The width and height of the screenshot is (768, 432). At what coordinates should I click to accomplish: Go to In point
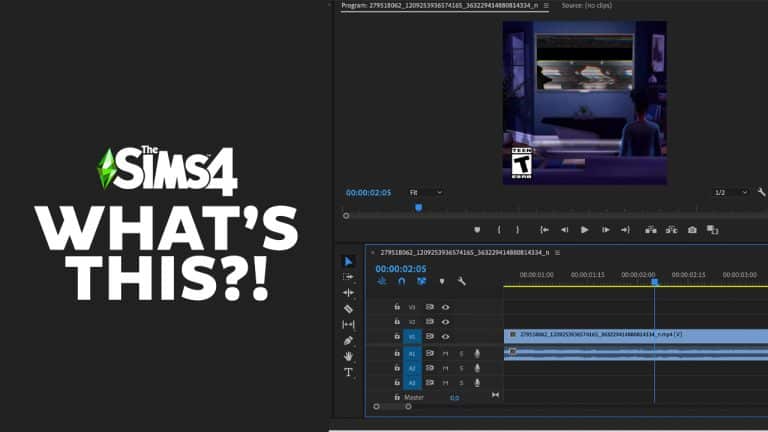(544, 230)
